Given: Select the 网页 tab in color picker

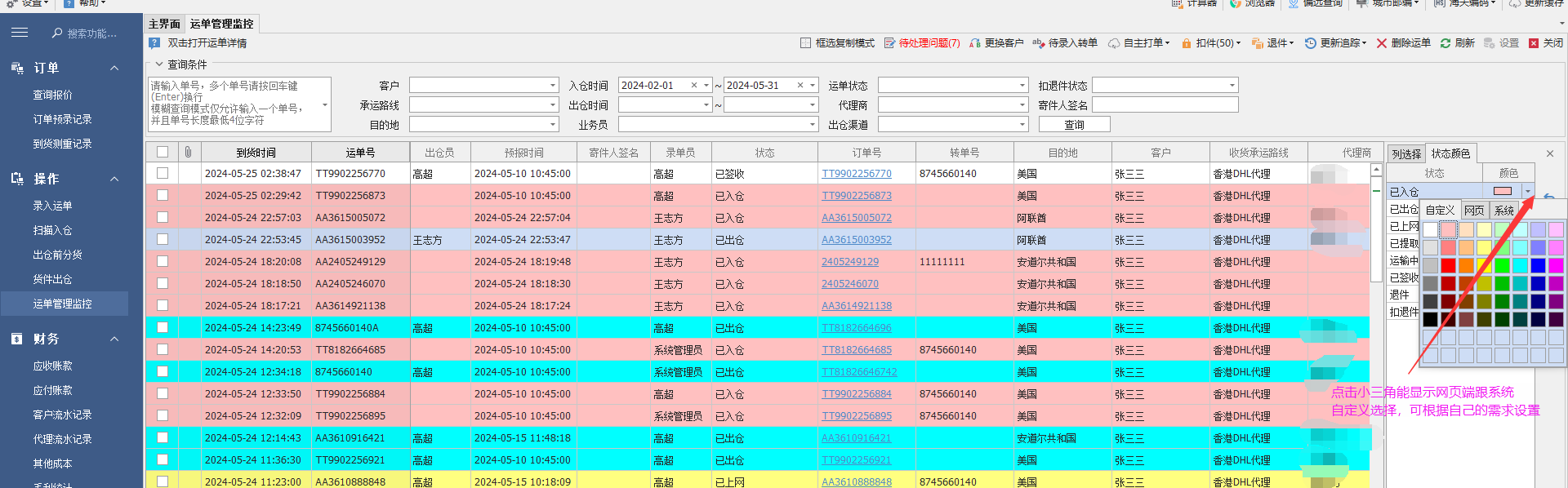Looking at the screenshot, I should click(x=1474, y=211).
